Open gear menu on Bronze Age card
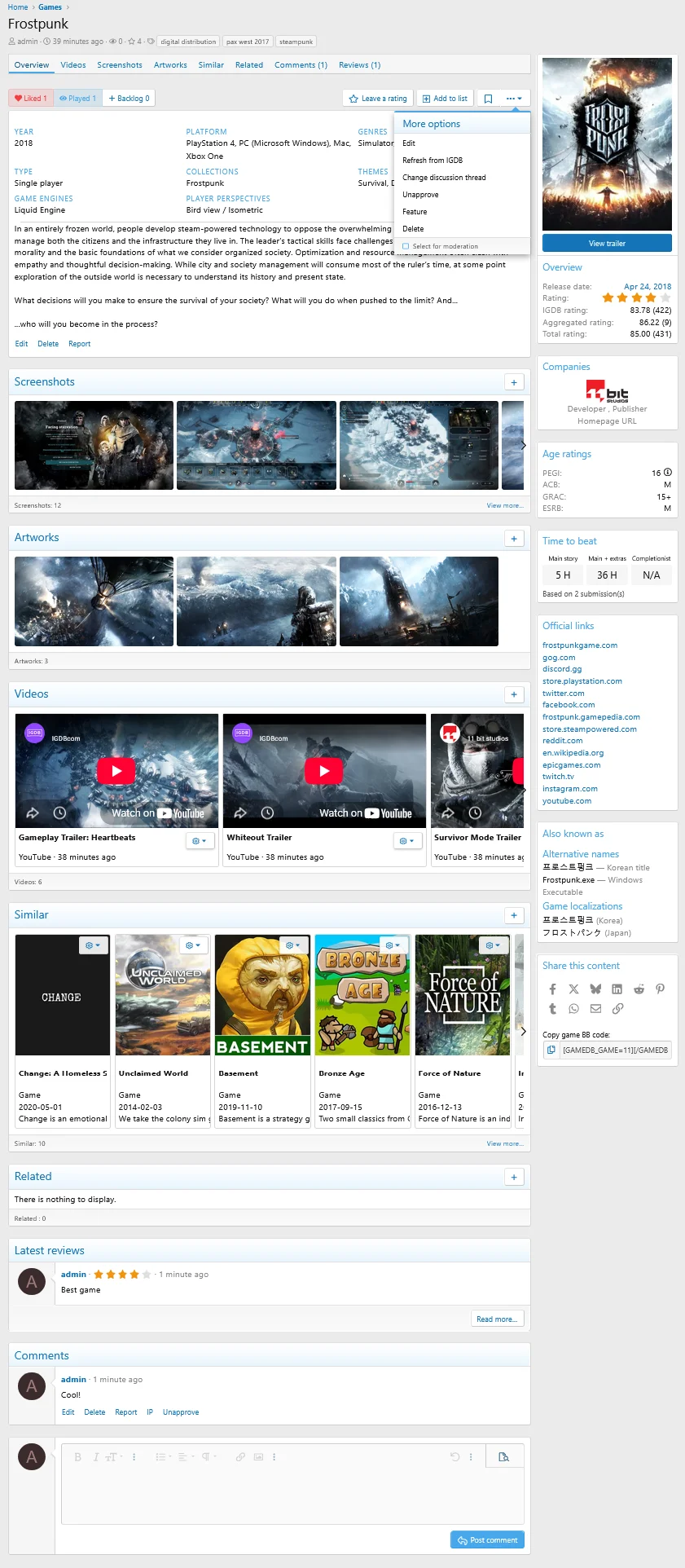The height and width of the screenshot is (1568, 685). pos(393,945)
